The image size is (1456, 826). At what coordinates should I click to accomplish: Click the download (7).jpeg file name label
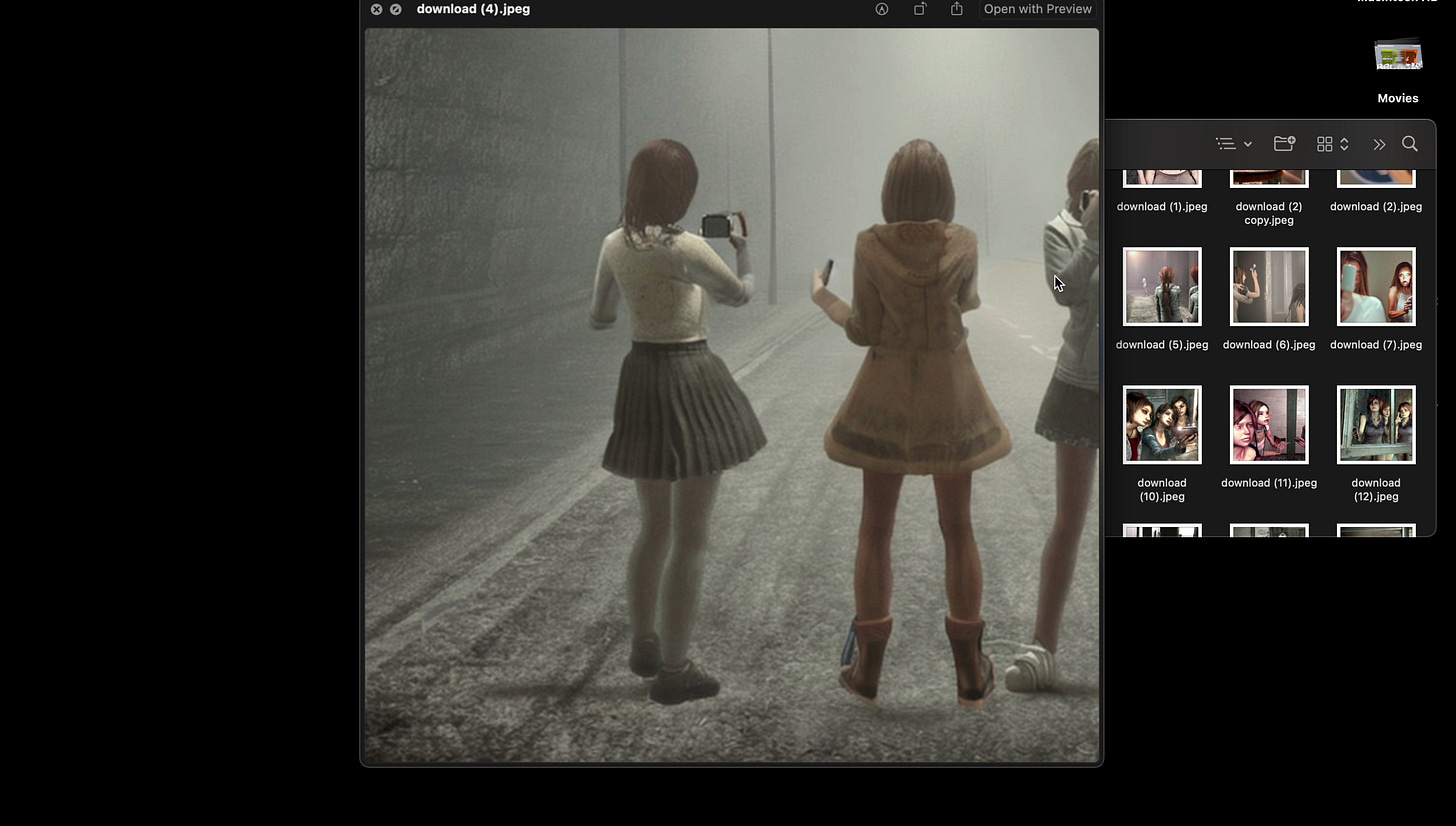(1376, 344)
